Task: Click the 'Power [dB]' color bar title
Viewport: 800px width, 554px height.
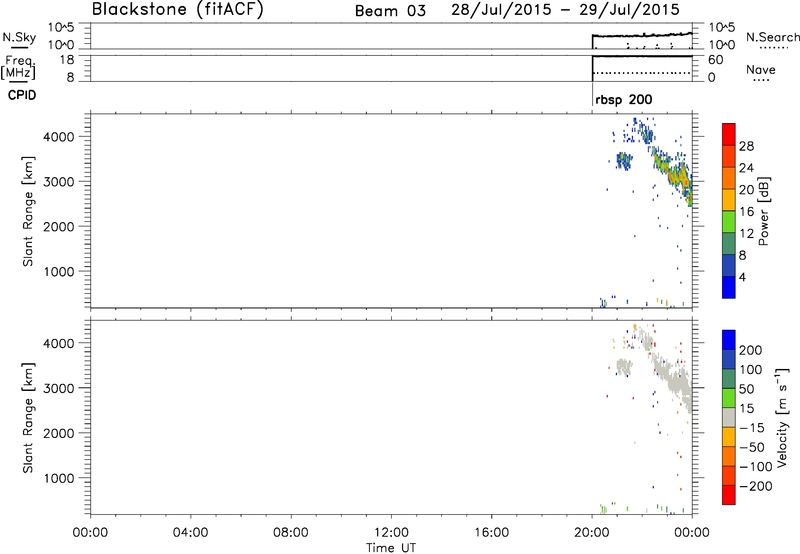Action: point(763,211)
